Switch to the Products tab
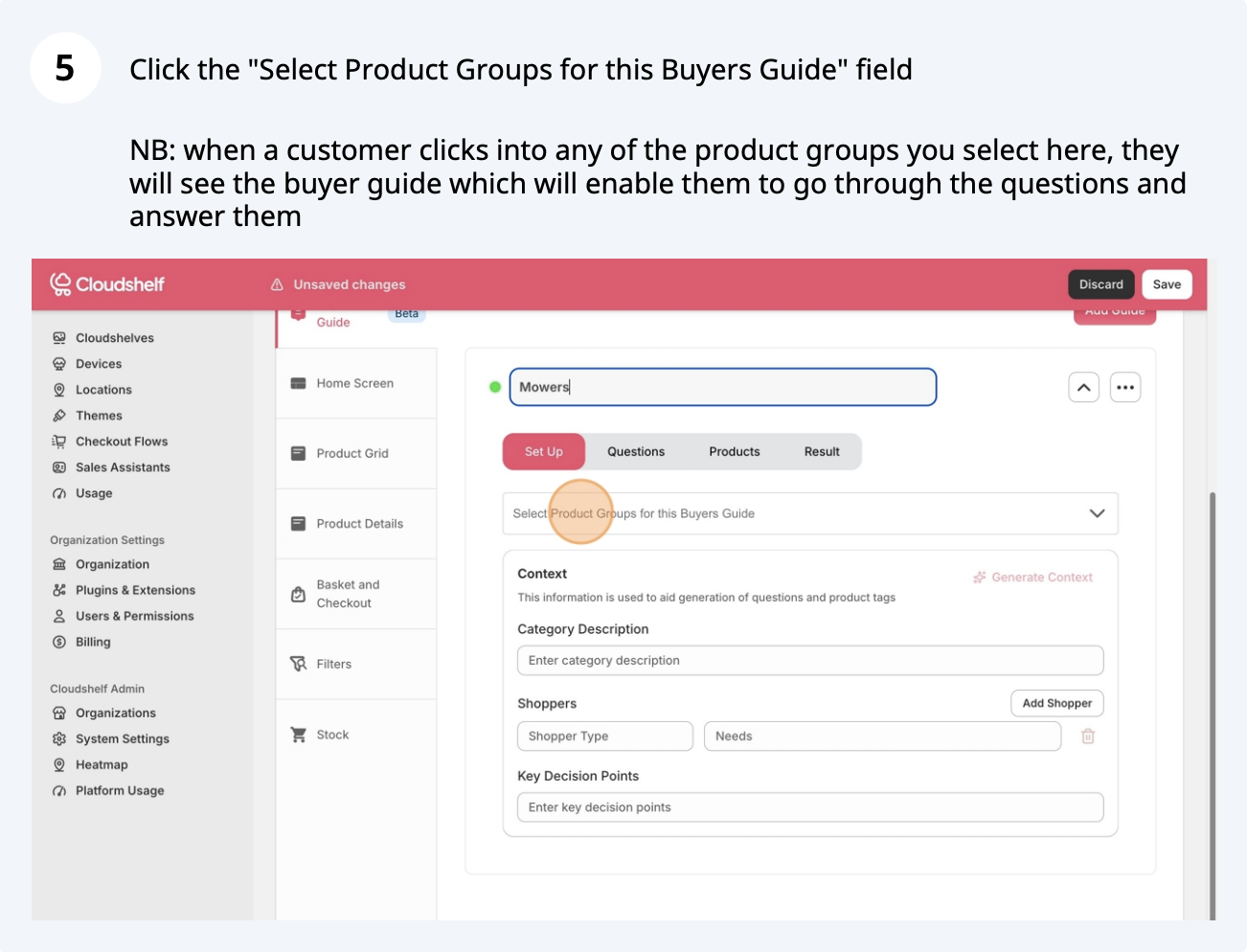The height and width of the screenshot is (952, 1247). click(x=735, y=452)
